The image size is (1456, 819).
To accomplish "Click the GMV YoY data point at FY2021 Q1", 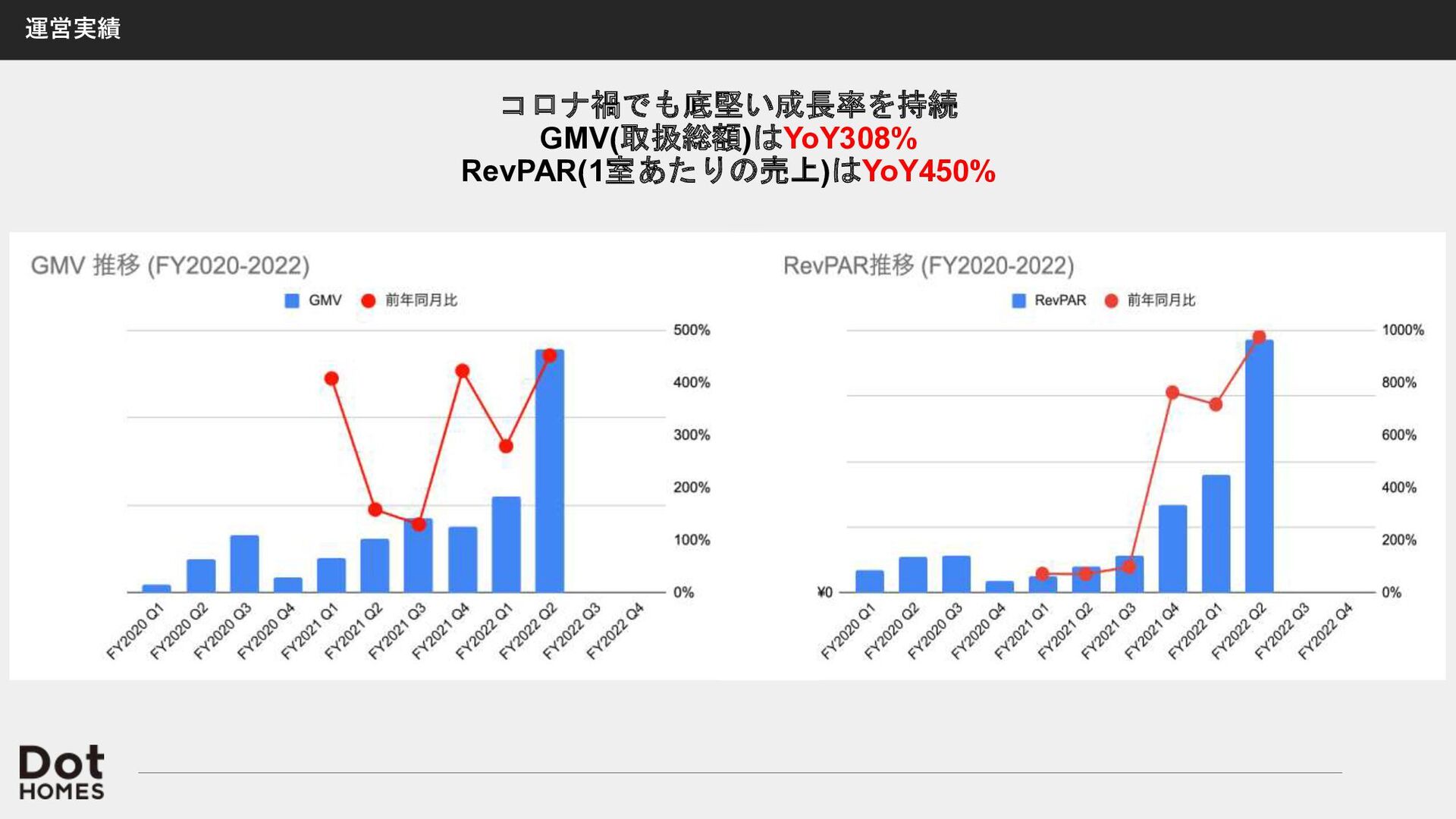I will [331, 378].
